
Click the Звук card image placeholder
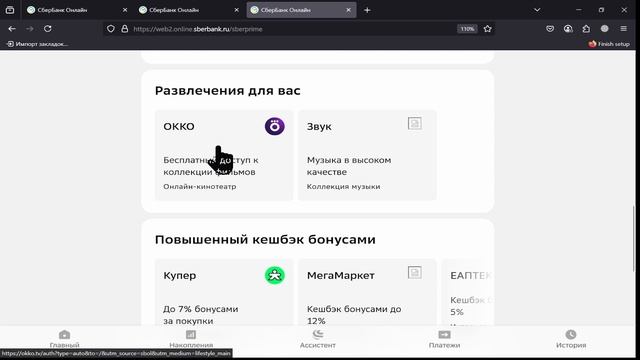[x=415, y=123]
